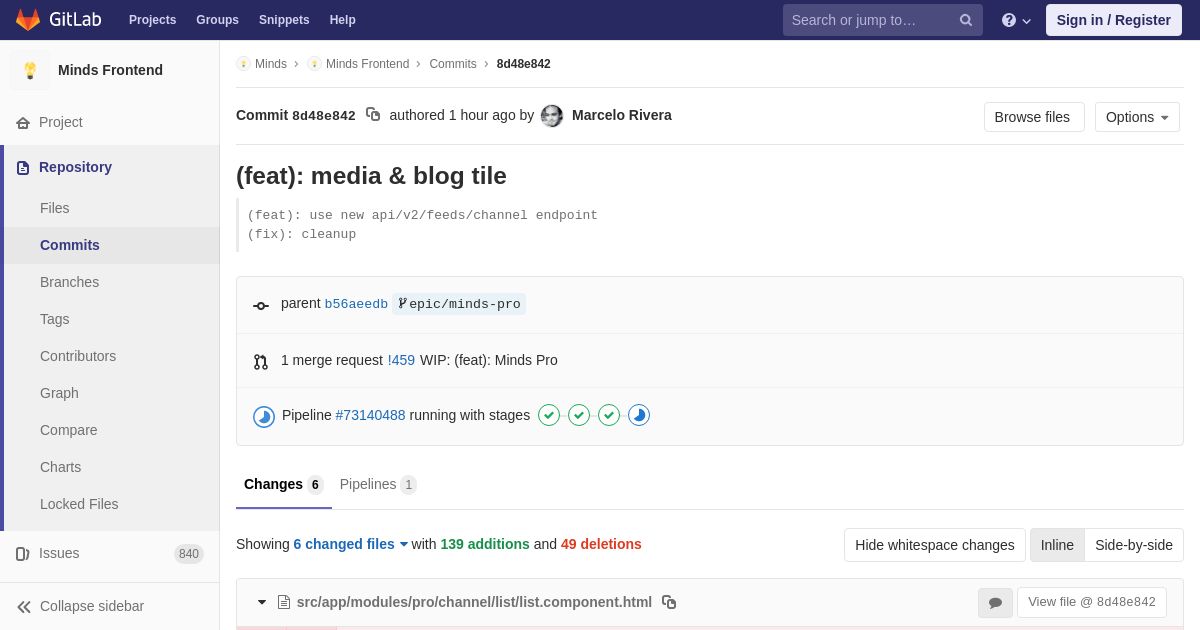Click the third passed pipeline stage icon

(609, 415)
